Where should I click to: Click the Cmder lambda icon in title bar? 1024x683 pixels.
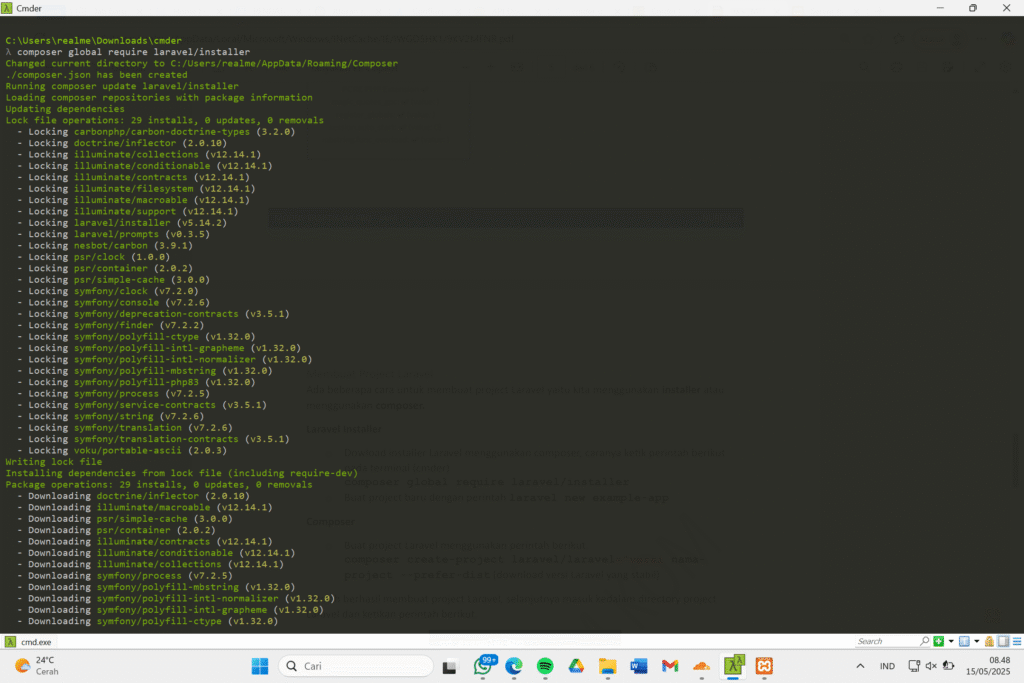pos(9,8)
